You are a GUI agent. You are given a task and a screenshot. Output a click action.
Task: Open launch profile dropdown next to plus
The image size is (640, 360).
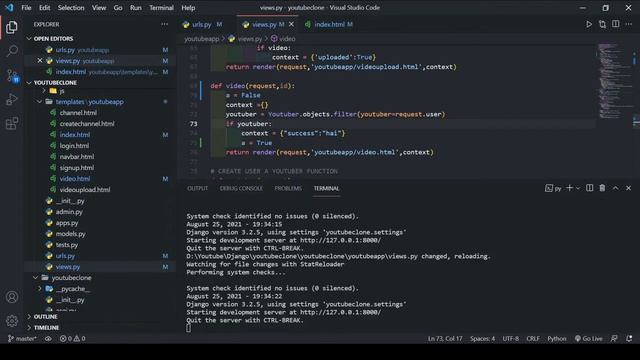click(x=578, y=188)
